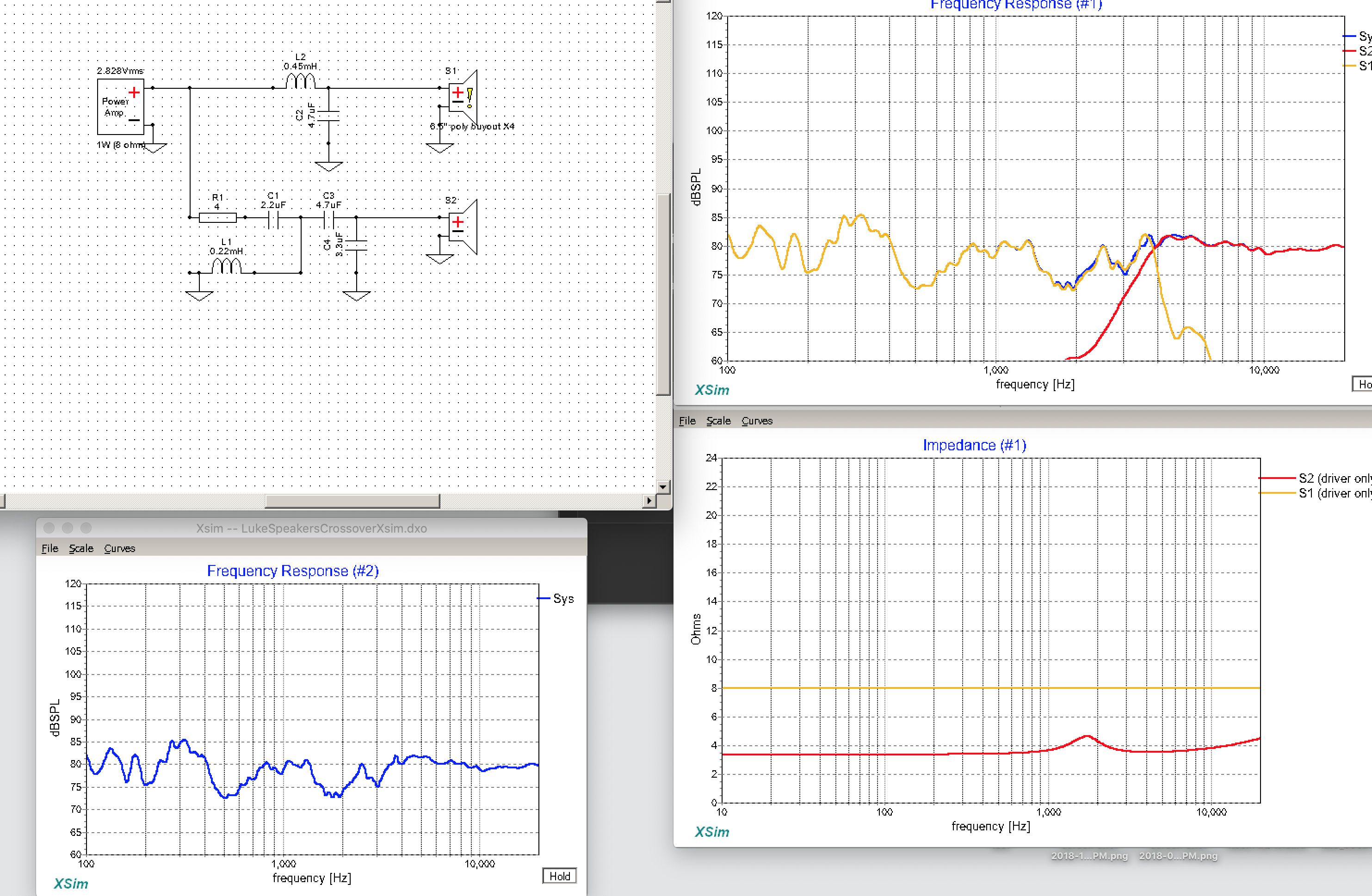This screenshot has height=896, width=1372.
Task: Click the XSim logo in Impedance window
Action: click(712, 831)
